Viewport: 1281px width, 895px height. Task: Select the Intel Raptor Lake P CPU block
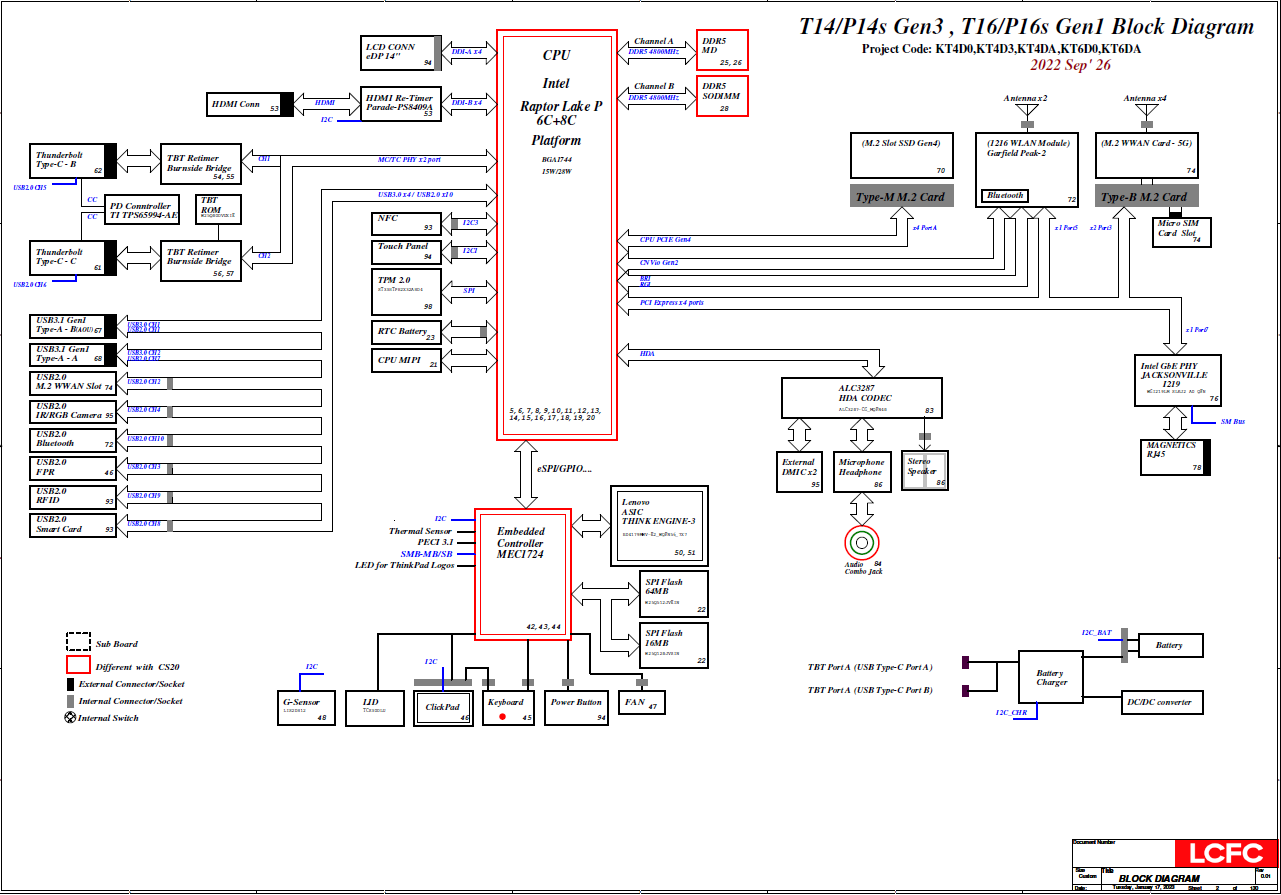(x=561, y=236)
